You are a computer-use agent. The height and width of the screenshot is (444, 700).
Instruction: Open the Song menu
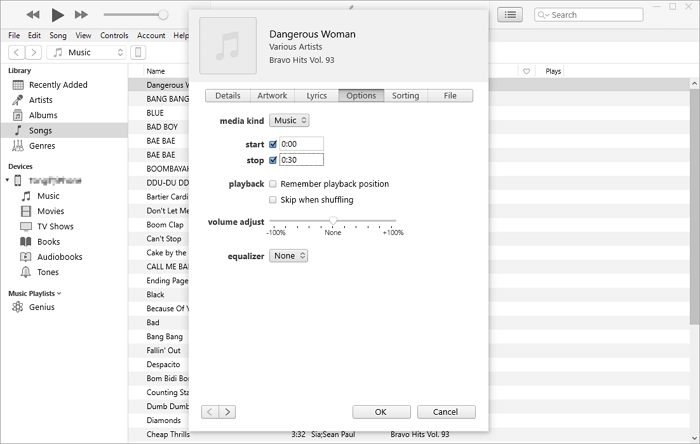[58, 35]
